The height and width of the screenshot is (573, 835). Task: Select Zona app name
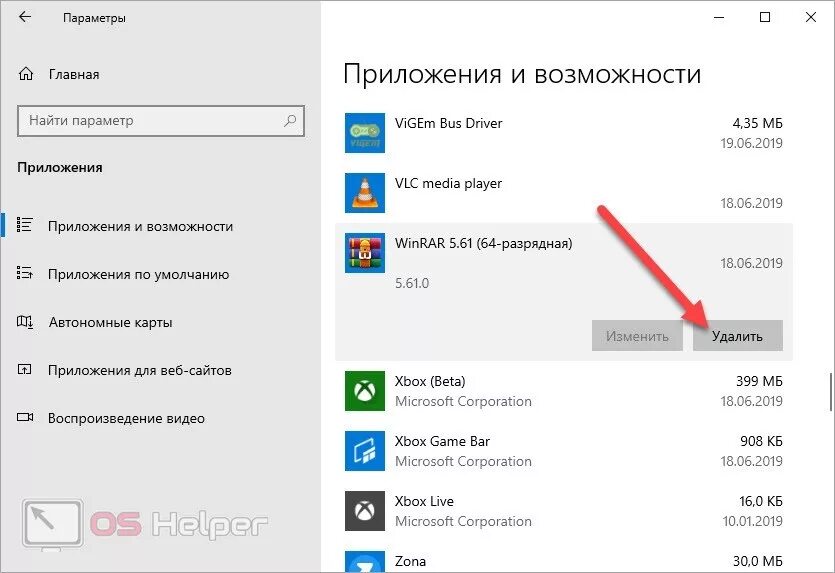pyautogui.click(x=410, y=561)
